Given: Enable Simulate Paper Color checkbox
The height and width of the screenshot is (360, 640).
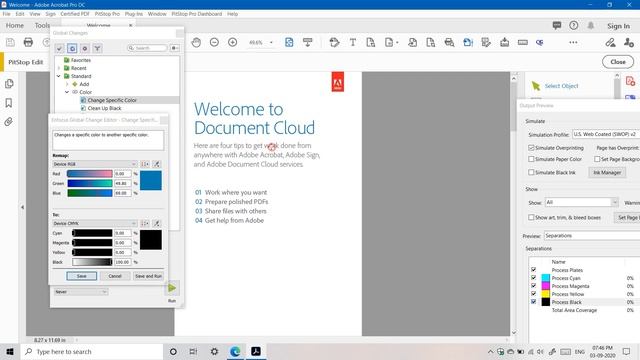Looking at the screenshot, I should (x=531, y=159).
